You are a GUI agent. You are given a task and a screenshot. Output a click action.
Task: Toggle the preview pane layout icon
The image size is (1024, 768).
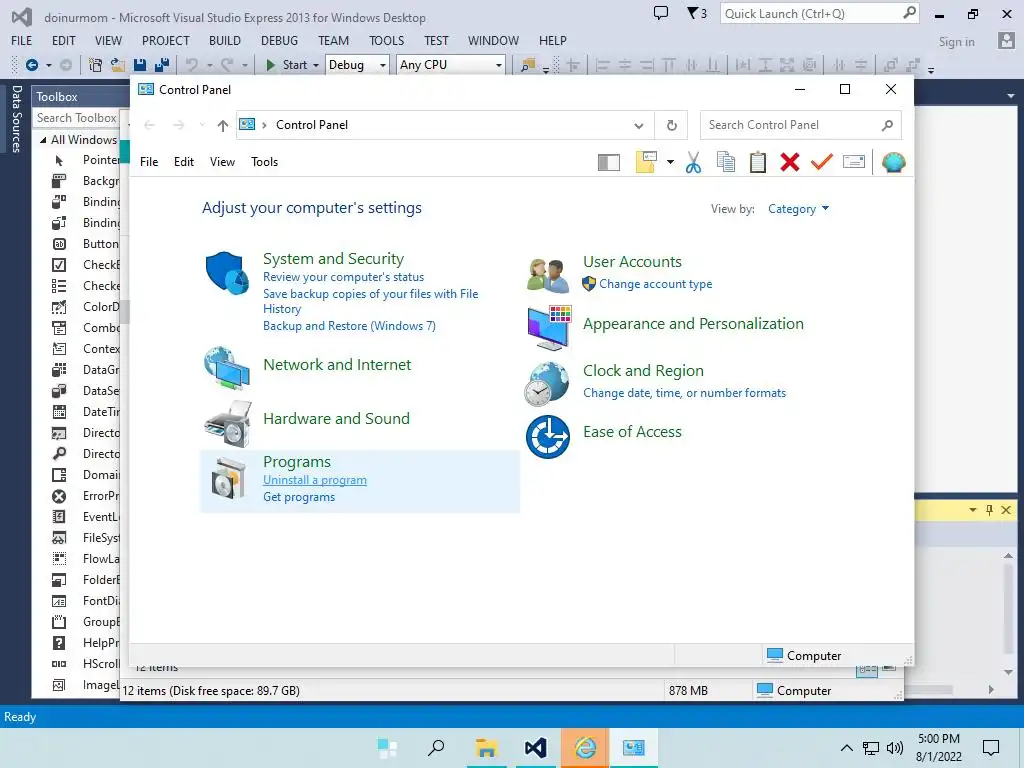tap(609, 162)
